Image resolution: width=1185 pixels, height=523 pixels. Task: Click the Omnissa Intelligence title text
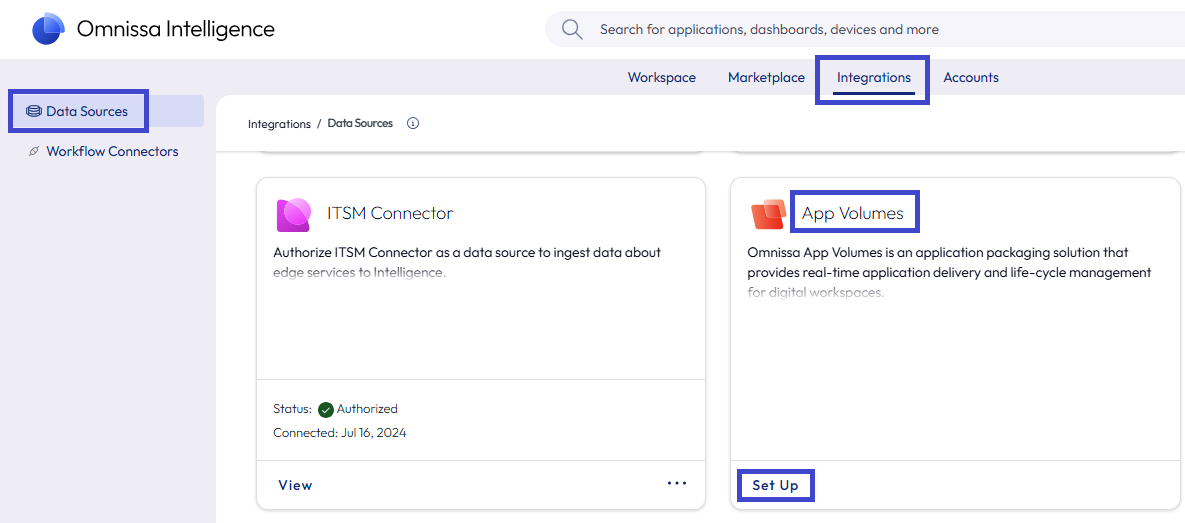tap(176, 29)
